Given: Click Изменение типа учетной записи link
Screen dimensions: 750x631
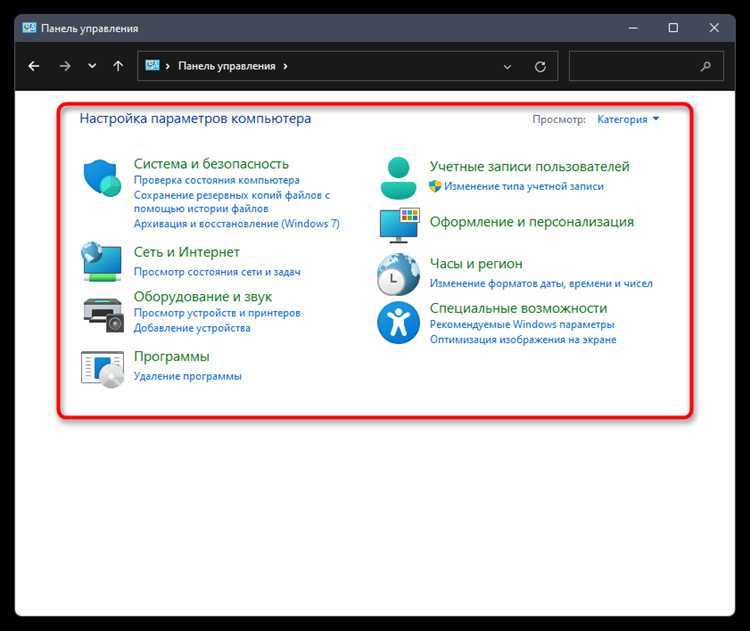Looking at the screenshot, I should coord(524,186).
